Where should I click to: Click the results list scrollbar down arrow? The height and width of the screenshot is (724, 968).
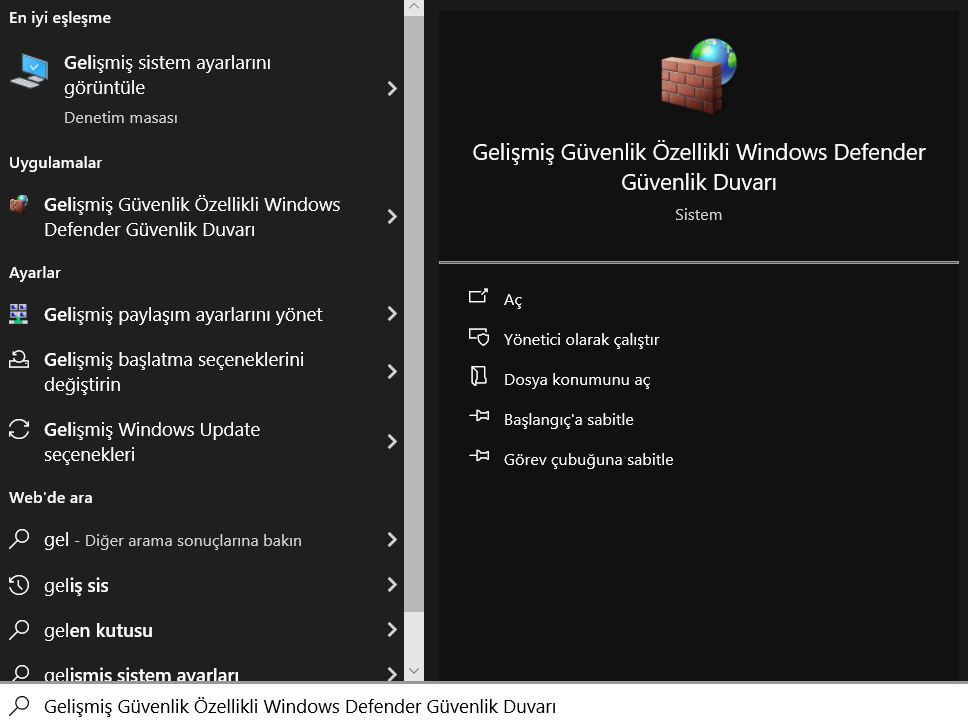pos(414,671)
